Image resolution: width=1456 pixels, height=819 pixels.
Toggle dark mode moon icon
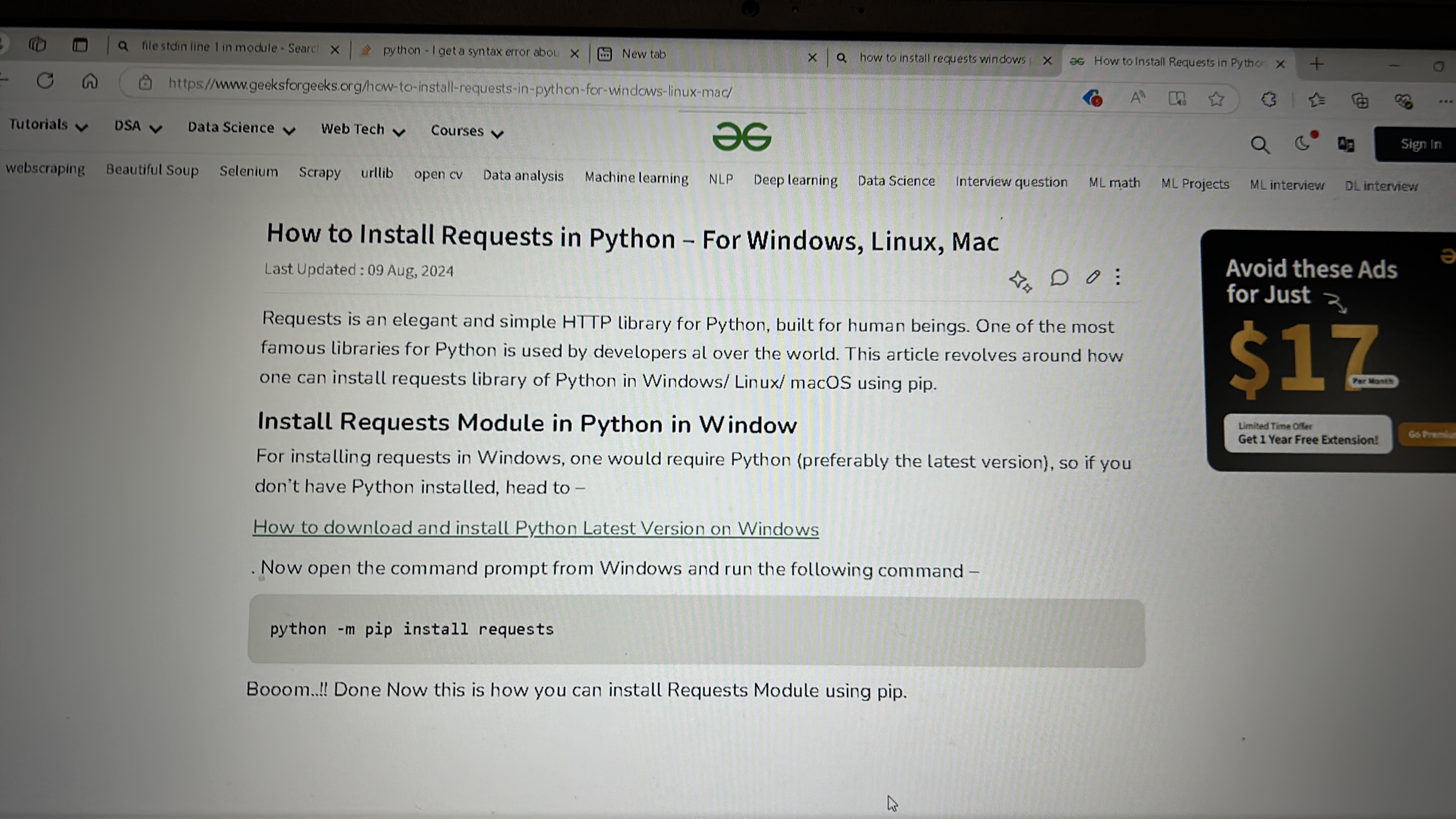point(1302,144)
